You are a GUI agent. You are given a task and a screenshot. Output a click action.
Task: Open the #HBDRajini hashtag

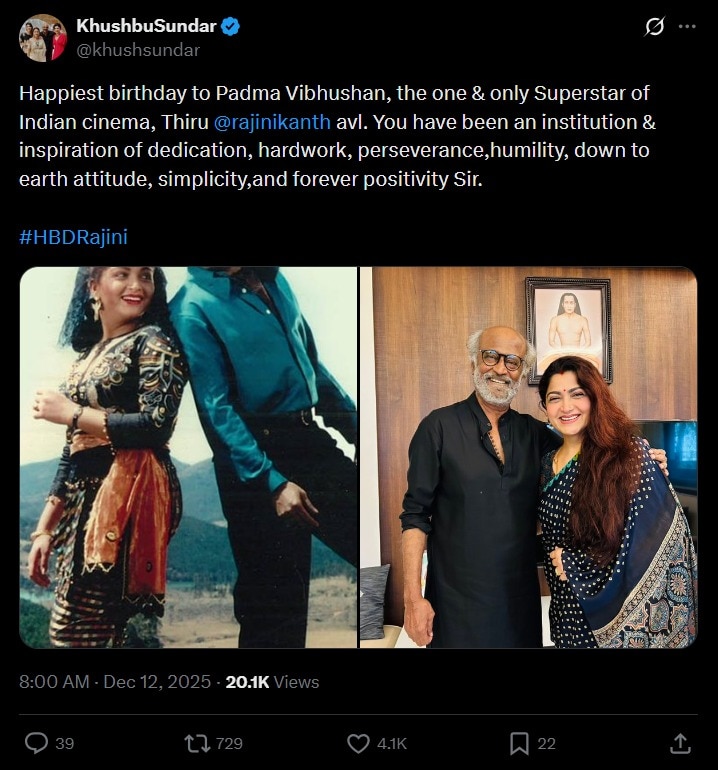coord(73,237)
